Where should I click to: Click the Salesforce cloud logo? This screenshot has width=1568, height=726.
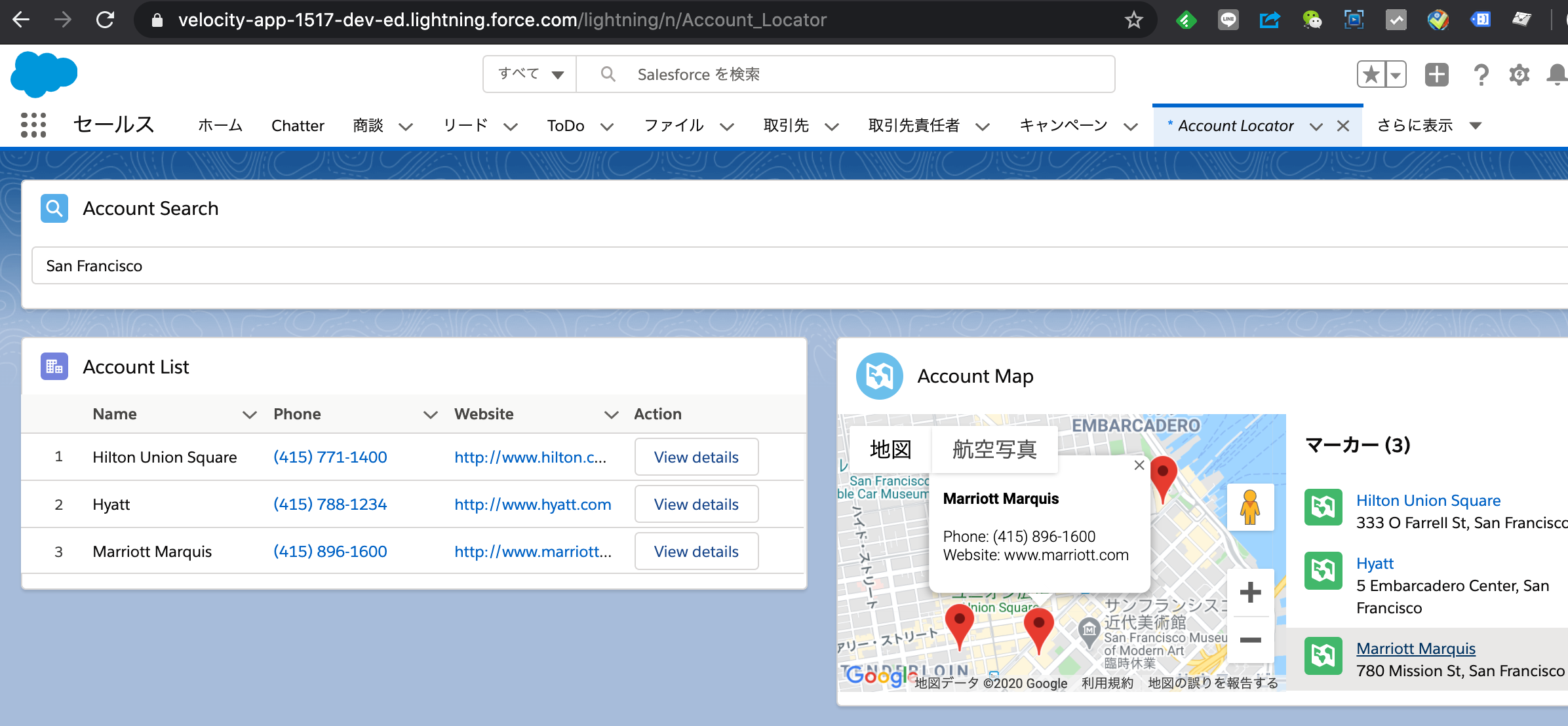point(44,73)
